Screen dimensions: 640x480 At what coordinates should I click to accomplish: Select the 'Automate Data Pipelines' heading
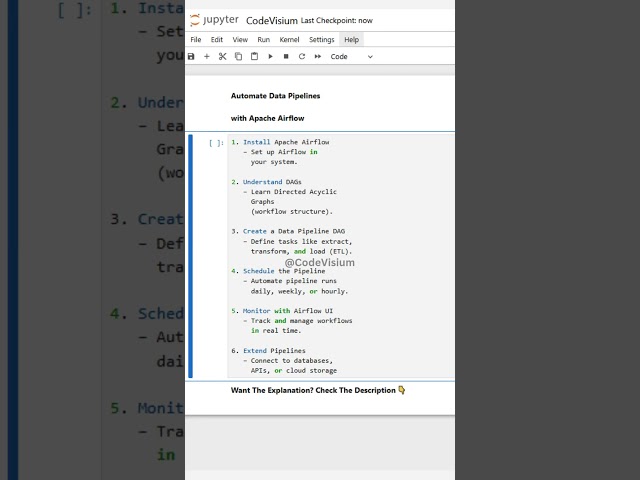[276, 96]
